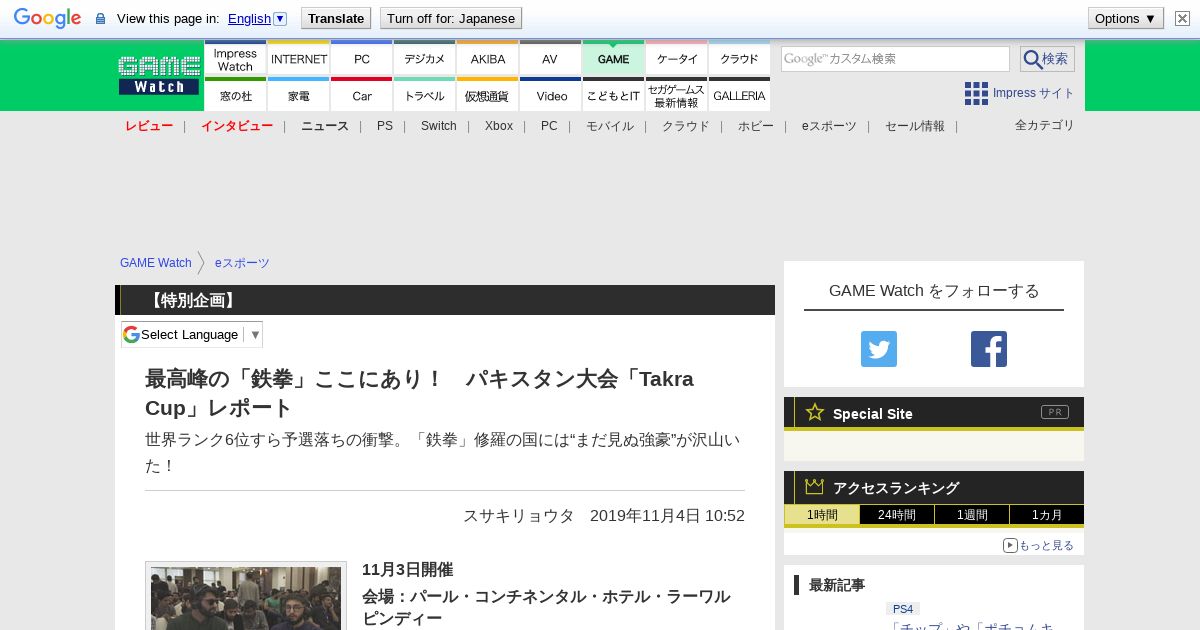1200x630 pixels.
Task: Go to モバイル category
Action: (610, 126)
